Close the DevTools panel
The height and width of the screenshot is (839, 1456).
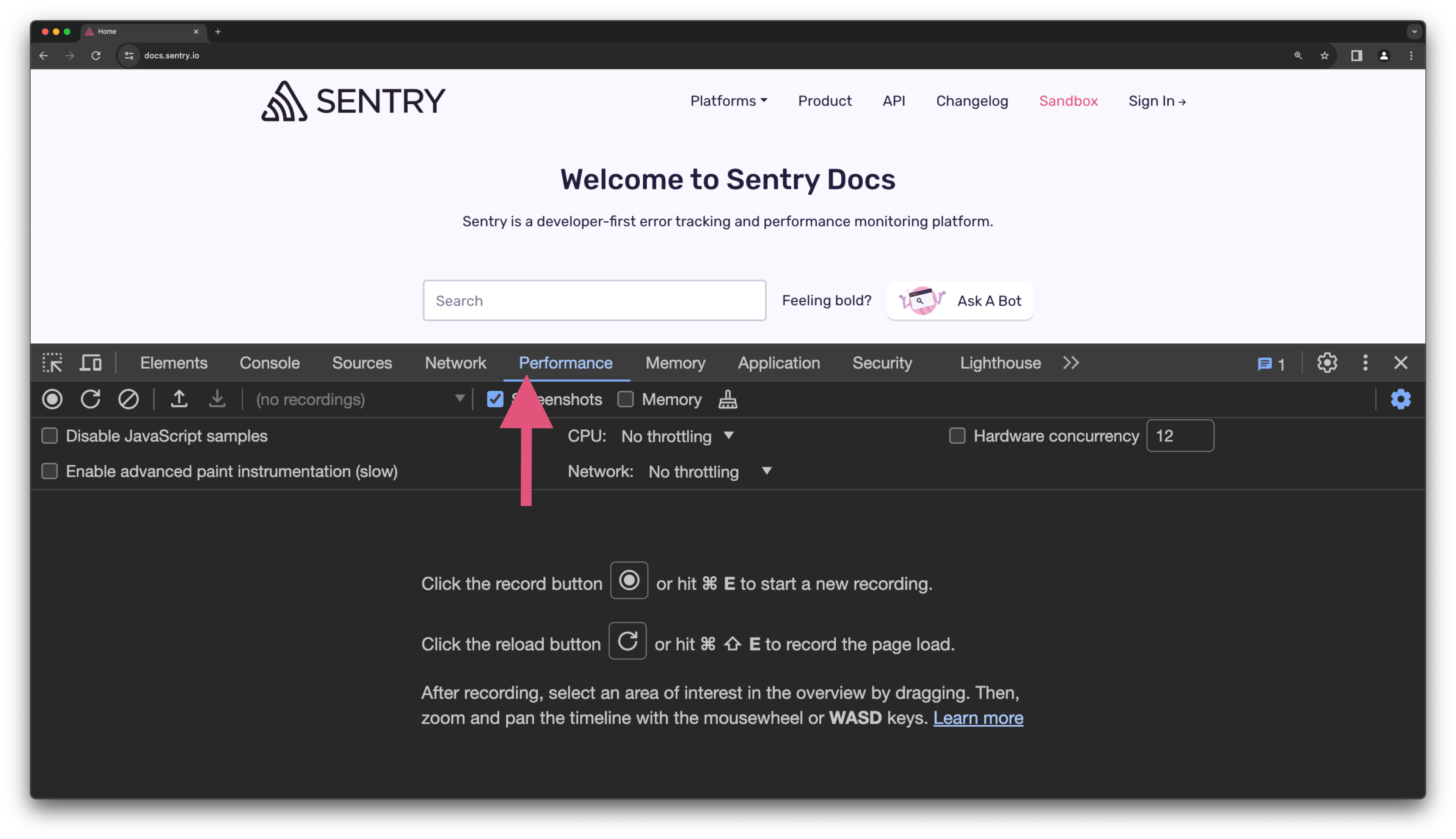[1401, 363]
